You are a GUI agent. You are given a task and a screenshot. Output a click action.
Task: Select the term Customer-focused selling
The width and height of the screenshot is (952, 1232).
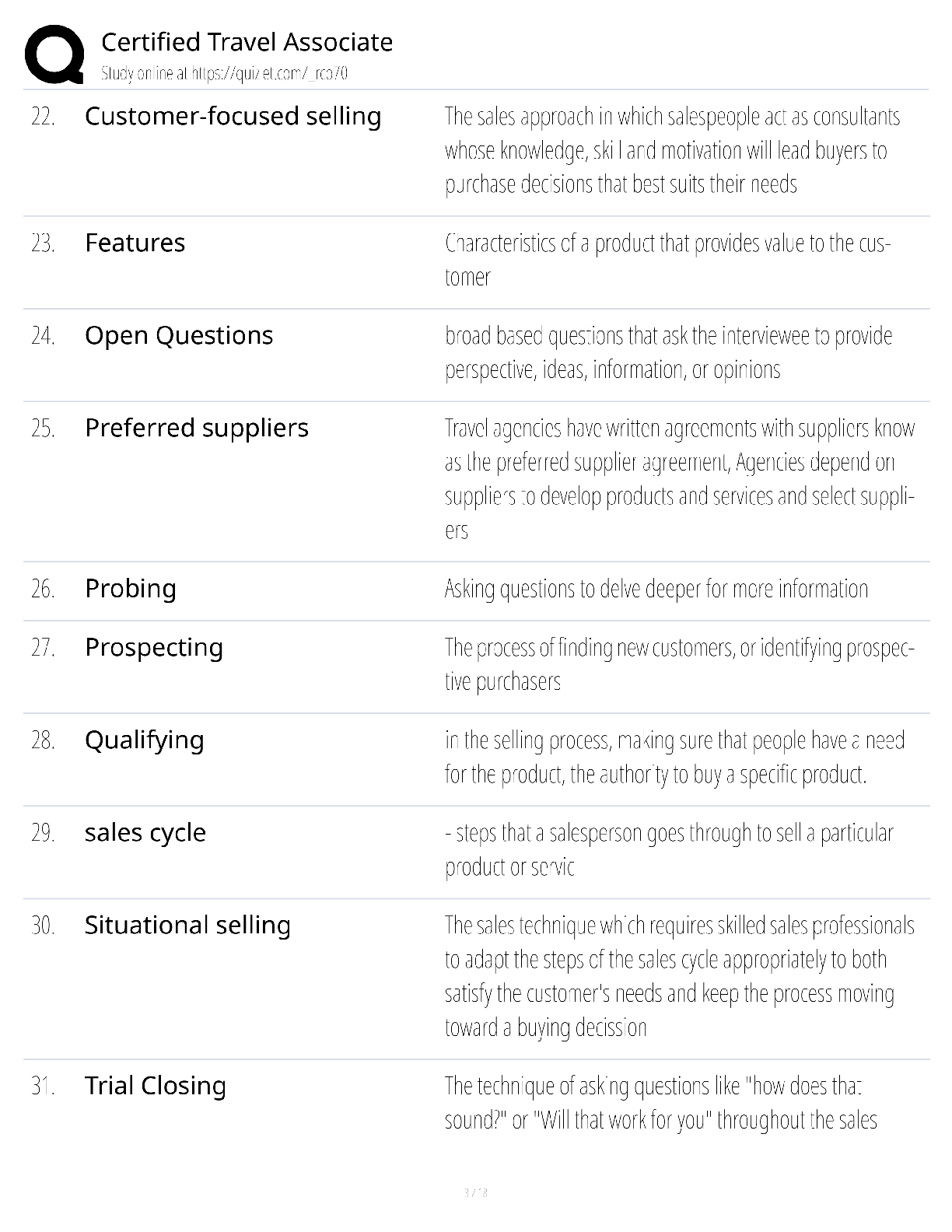coord(233,116)
